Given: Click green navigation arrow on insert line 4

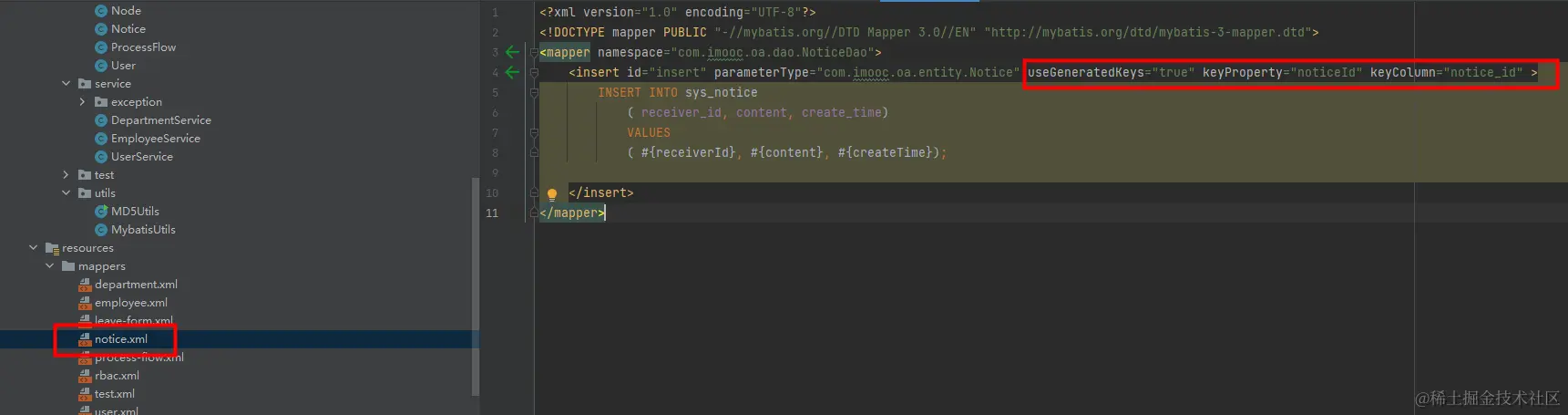Looking at the screenshot, I should point(513,72).
